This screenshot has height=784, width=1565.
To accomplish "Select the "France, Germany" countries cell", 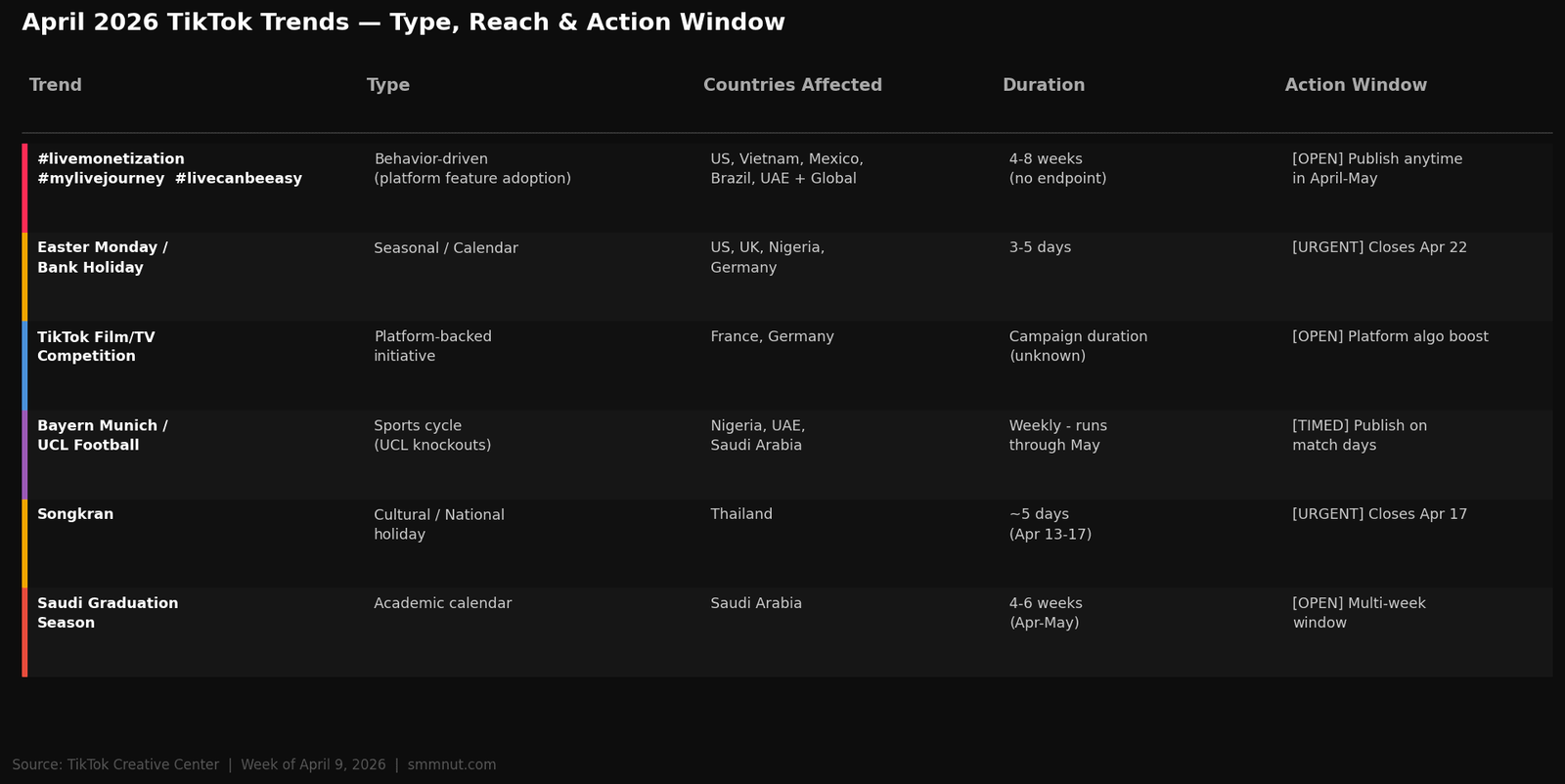I will point(772,336).
